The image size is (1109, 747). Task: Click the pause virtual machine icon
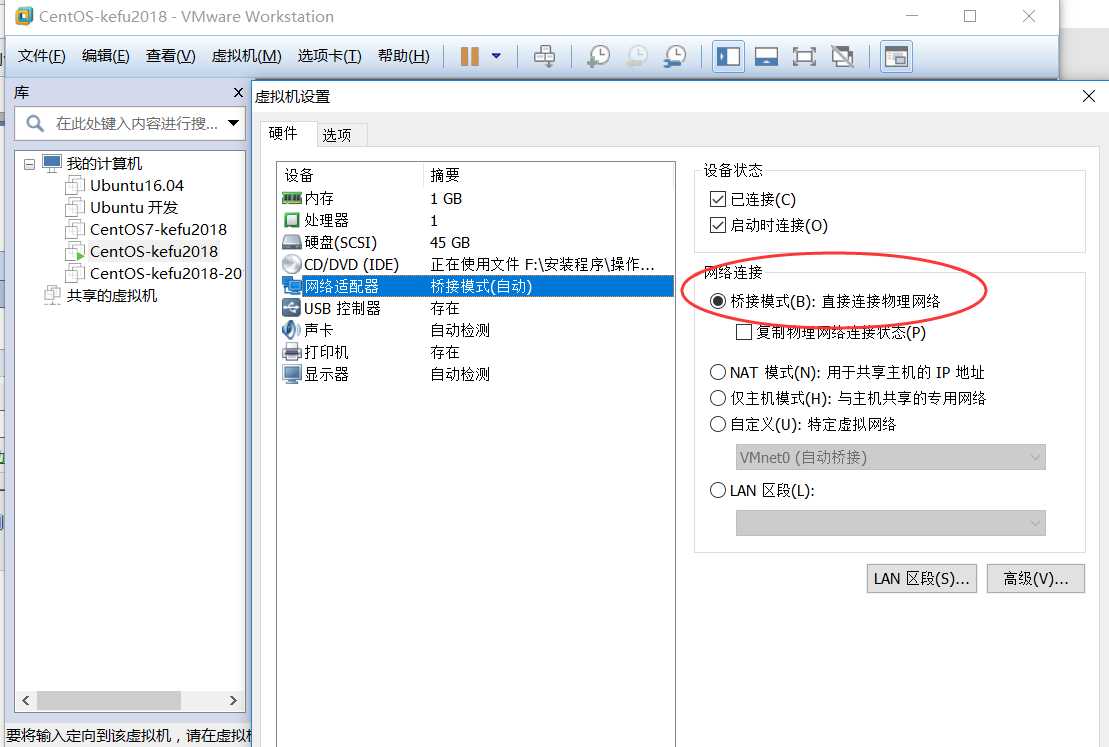(x=470, y=56)
